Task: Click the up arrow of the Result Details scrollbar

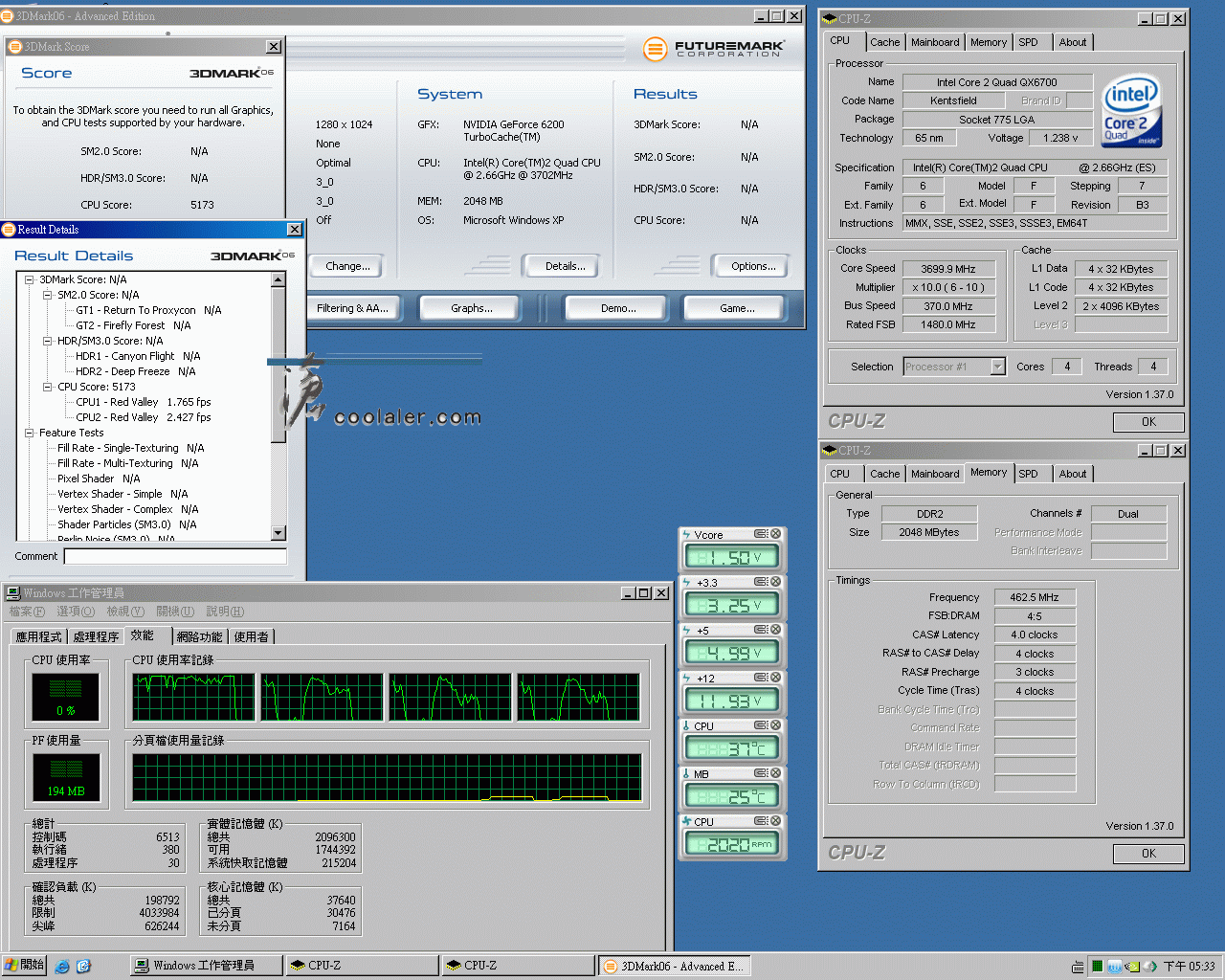Action: pos(278,279)
